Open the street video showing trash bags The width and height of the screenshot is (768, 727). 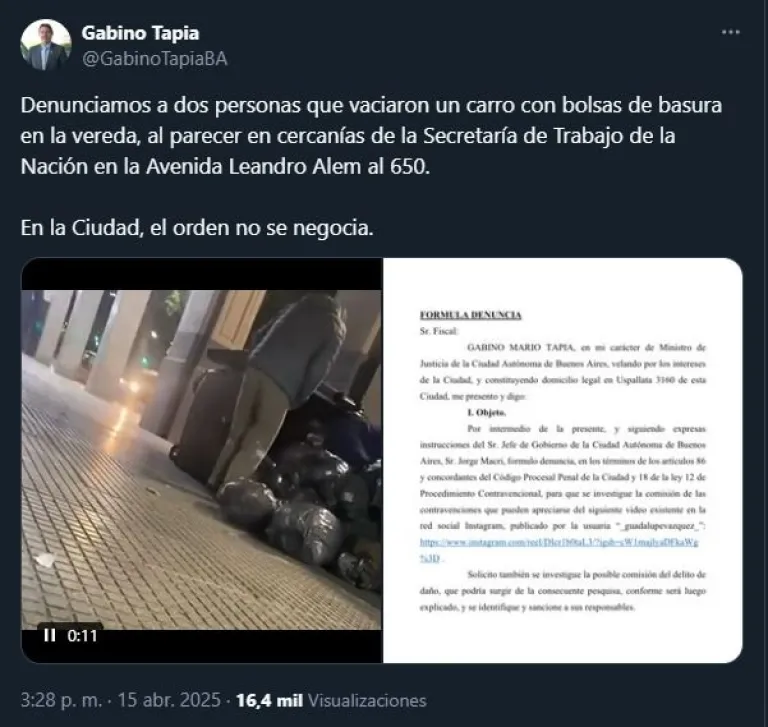pyautogui.click(x=201, y=460)
